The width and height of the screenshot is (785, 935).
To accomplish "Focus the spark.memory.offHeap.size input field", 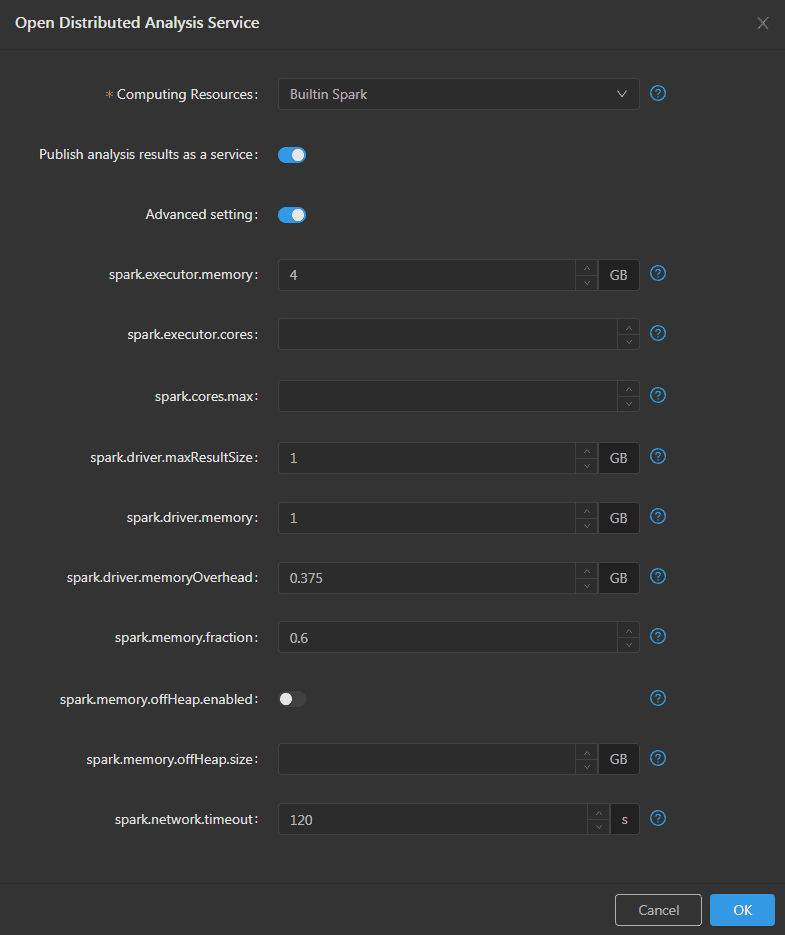I will [x=426, y=759].
